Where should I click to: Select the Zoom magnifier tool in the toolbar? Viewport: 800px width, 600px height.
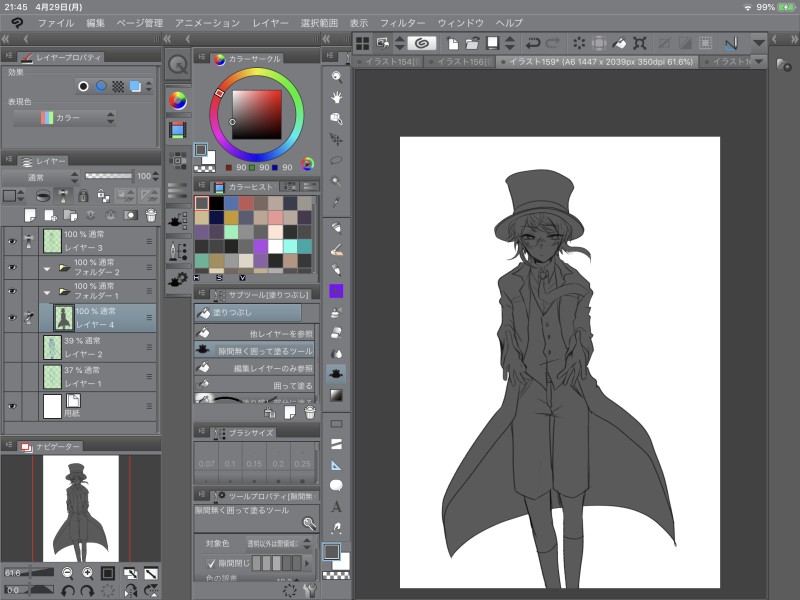point(337,76)
